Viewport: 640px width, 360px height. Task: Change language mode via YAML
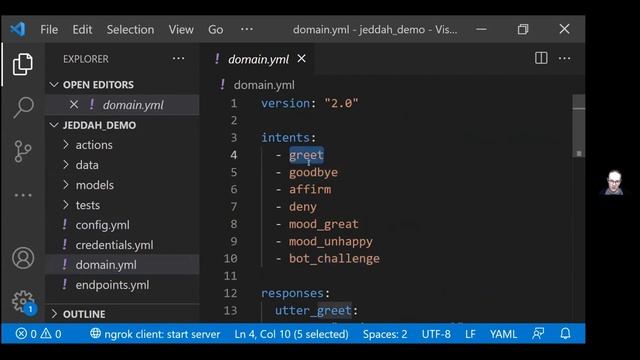point(503,334)
